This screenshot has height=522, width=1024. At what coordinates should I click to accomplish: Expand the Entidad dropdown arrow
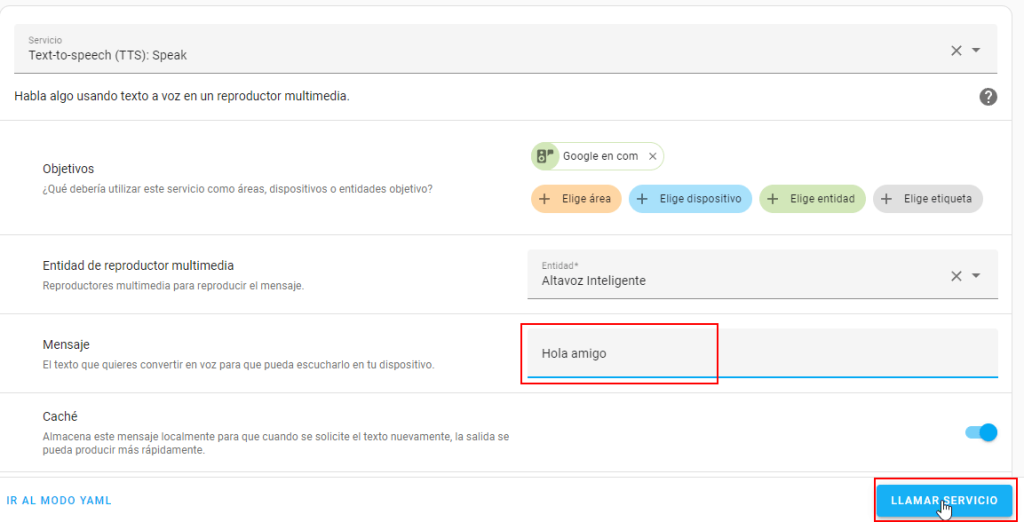pyautogui.click(x=977, y=276)
